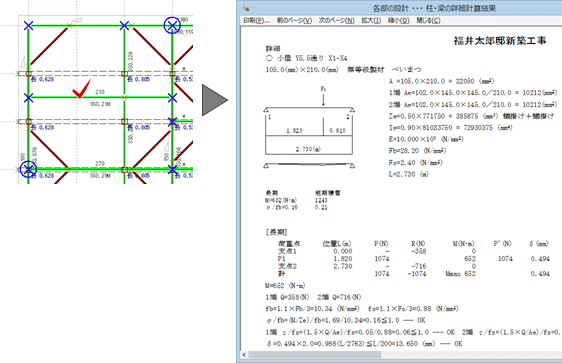This screenshot has width=562, height=363.
Task: Click the blue X node at top left corner
Action: pyautogui.click(x=28, y=25)
